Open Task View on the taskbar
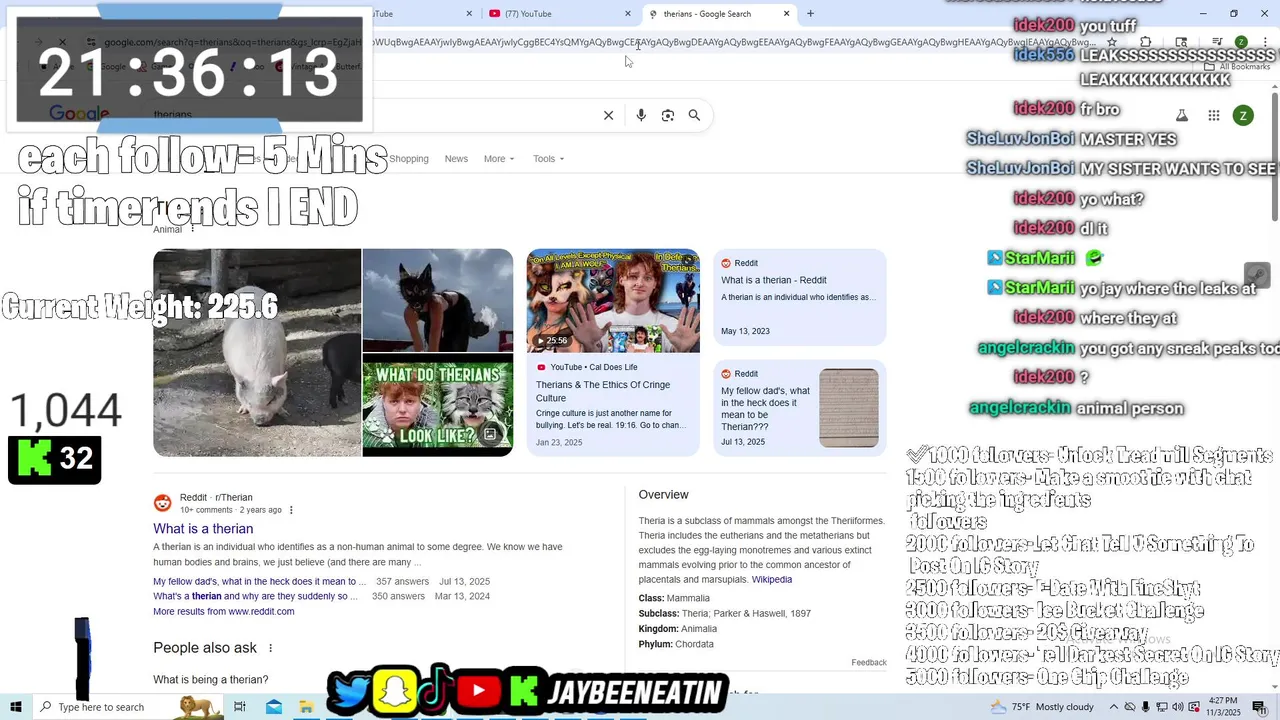This screenshot has height=720, width=1280. (240, 707)
